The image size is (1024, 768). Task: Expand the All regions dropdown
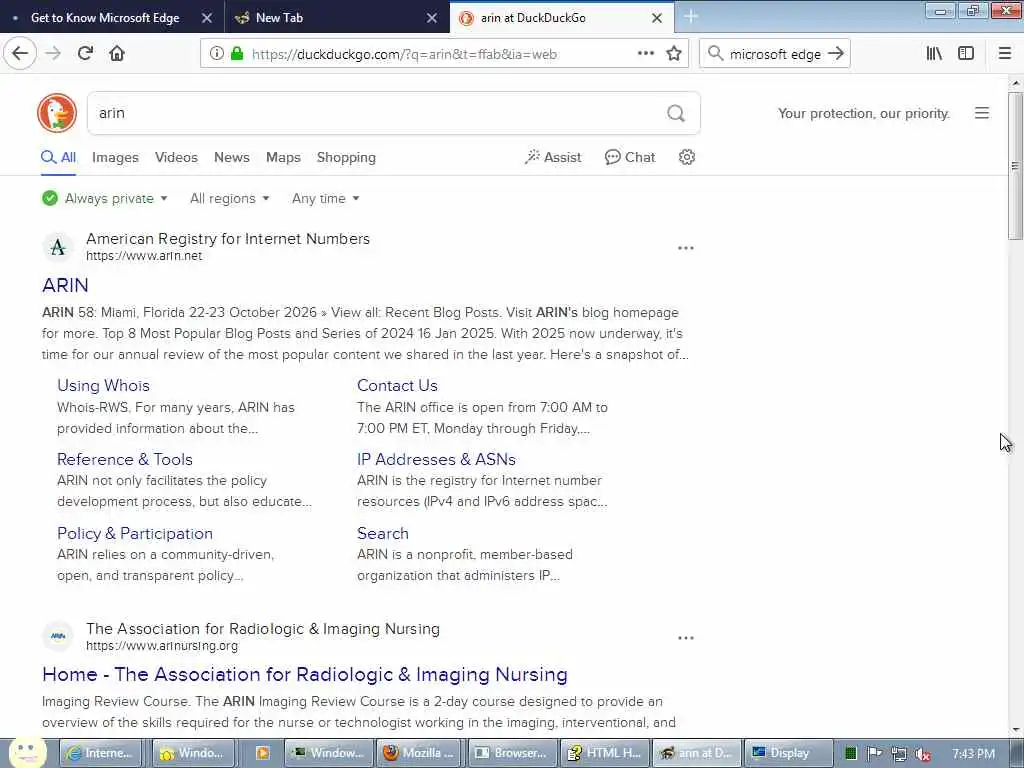pos(229,199)
